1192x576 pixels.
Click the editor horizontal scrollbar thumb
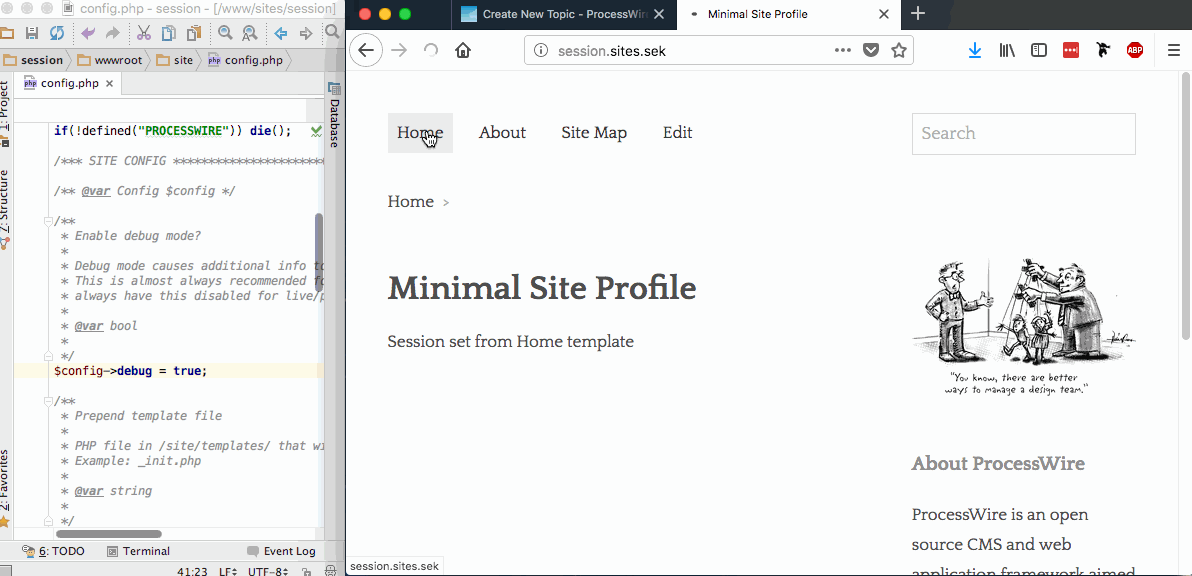(109, 534)
